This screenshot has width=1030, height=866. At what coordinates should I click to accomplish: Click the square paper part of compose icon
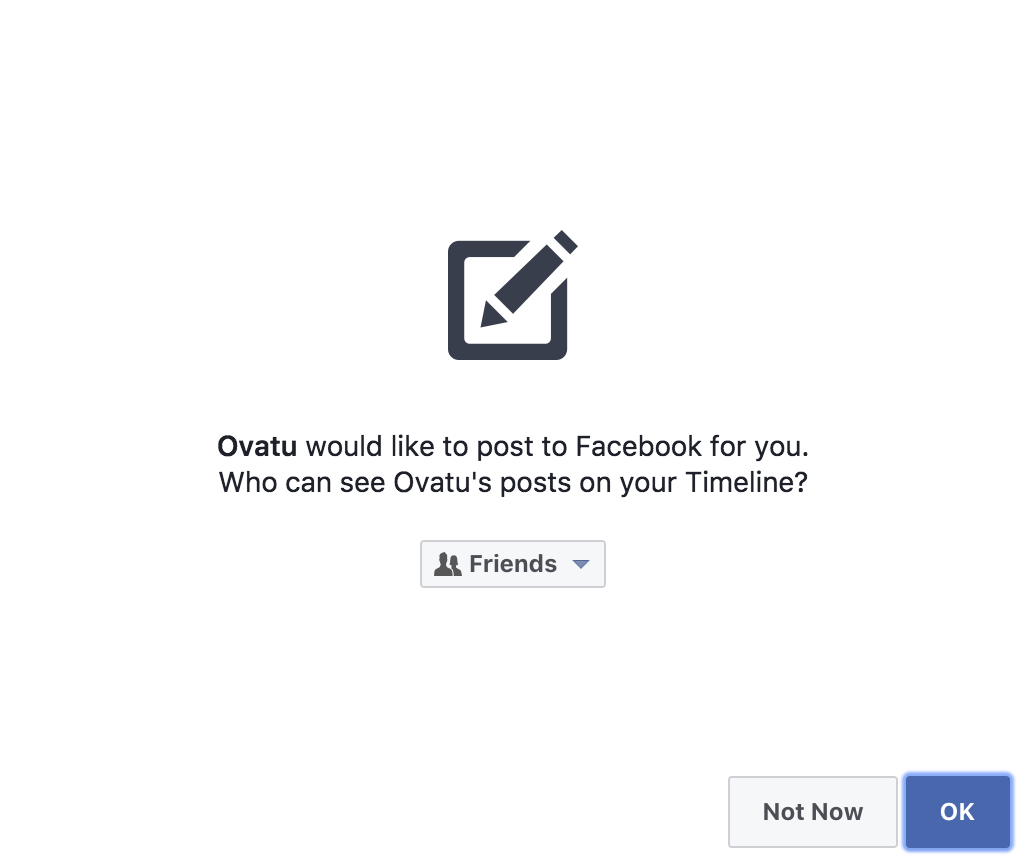click(507, 301)
